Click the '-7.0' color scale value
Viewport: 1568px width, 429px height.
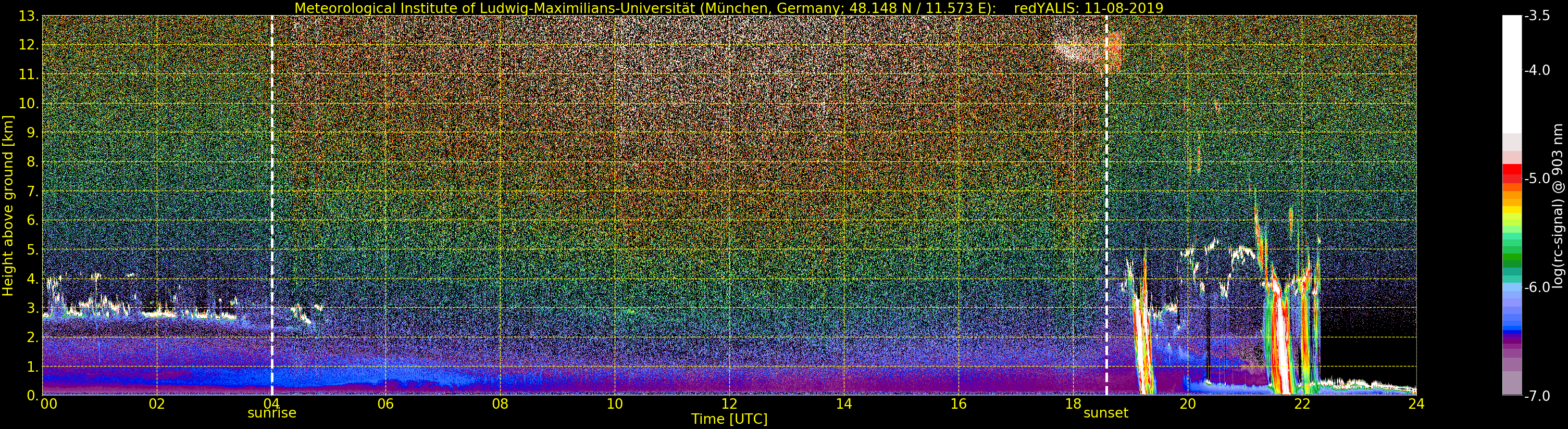tap(1538, 396)
